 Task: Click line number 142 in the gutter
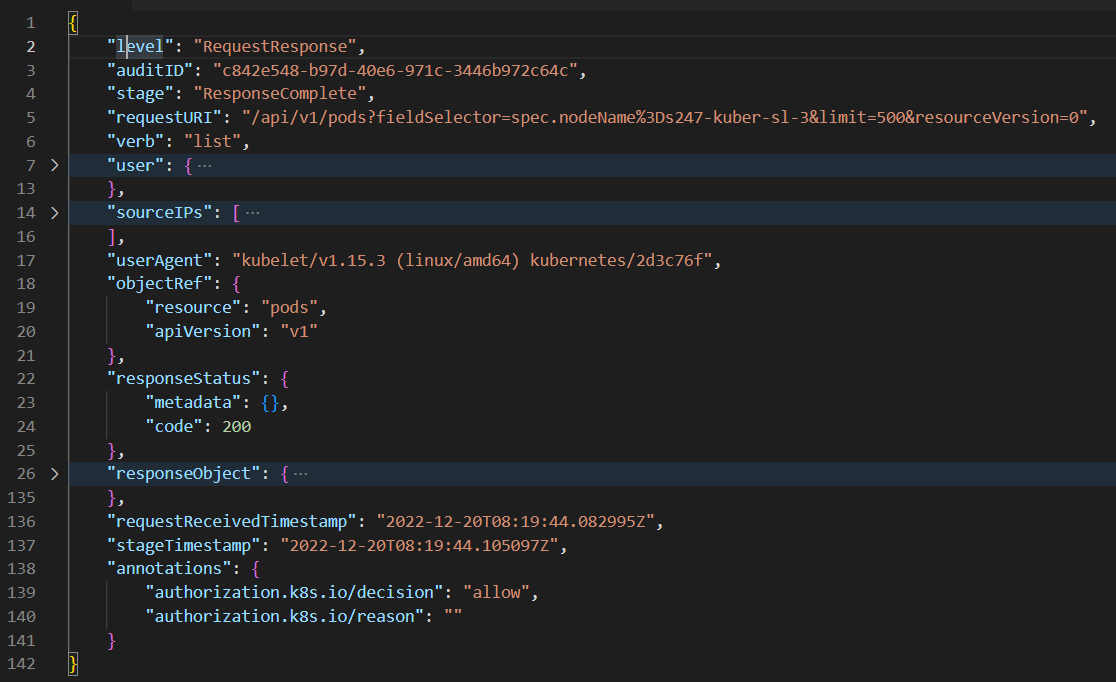pos(21,664)
